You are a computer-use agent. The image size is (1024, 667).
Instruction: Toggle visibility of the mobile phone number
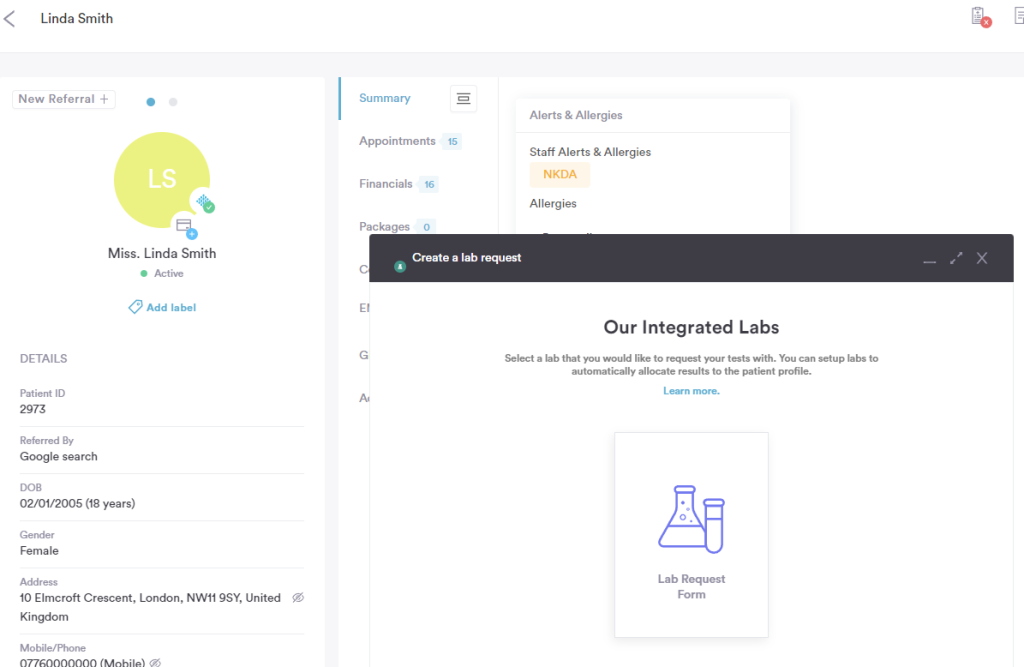pyautogui.click(x=155, y=662)
